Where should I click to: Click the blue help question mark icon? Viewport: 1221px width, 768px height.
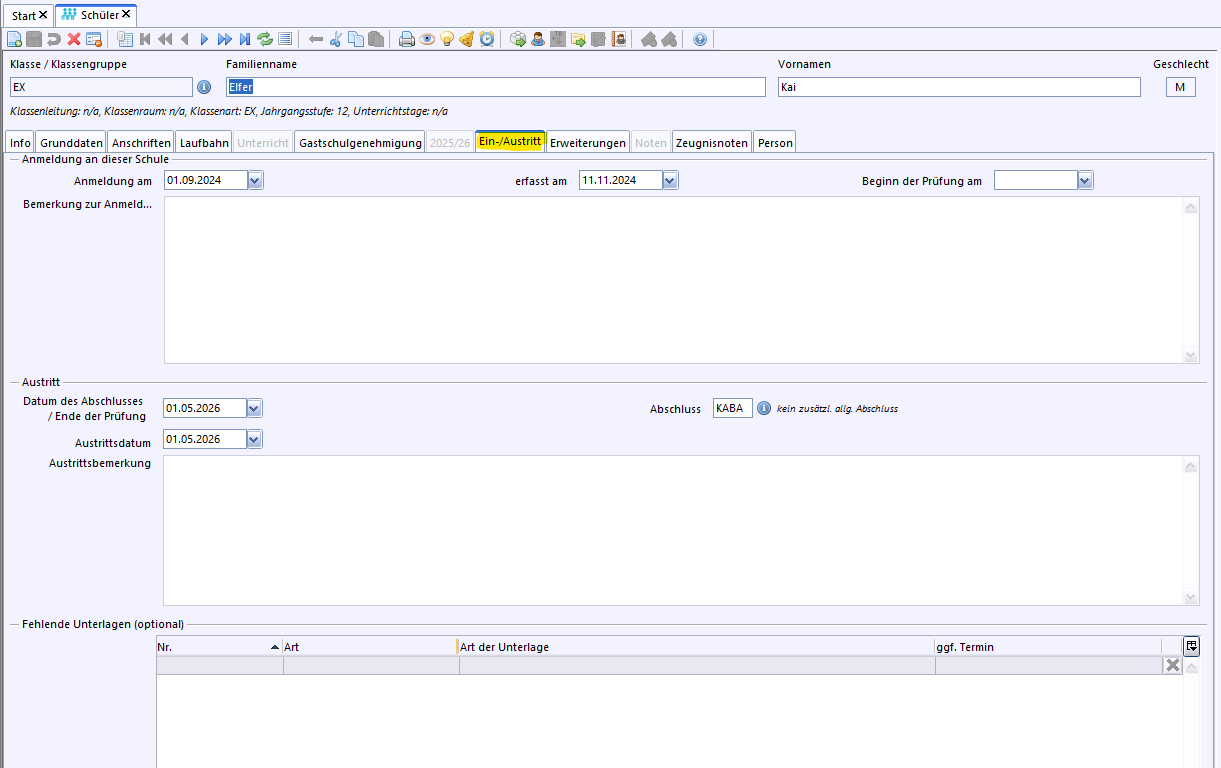tap(700, 39)
